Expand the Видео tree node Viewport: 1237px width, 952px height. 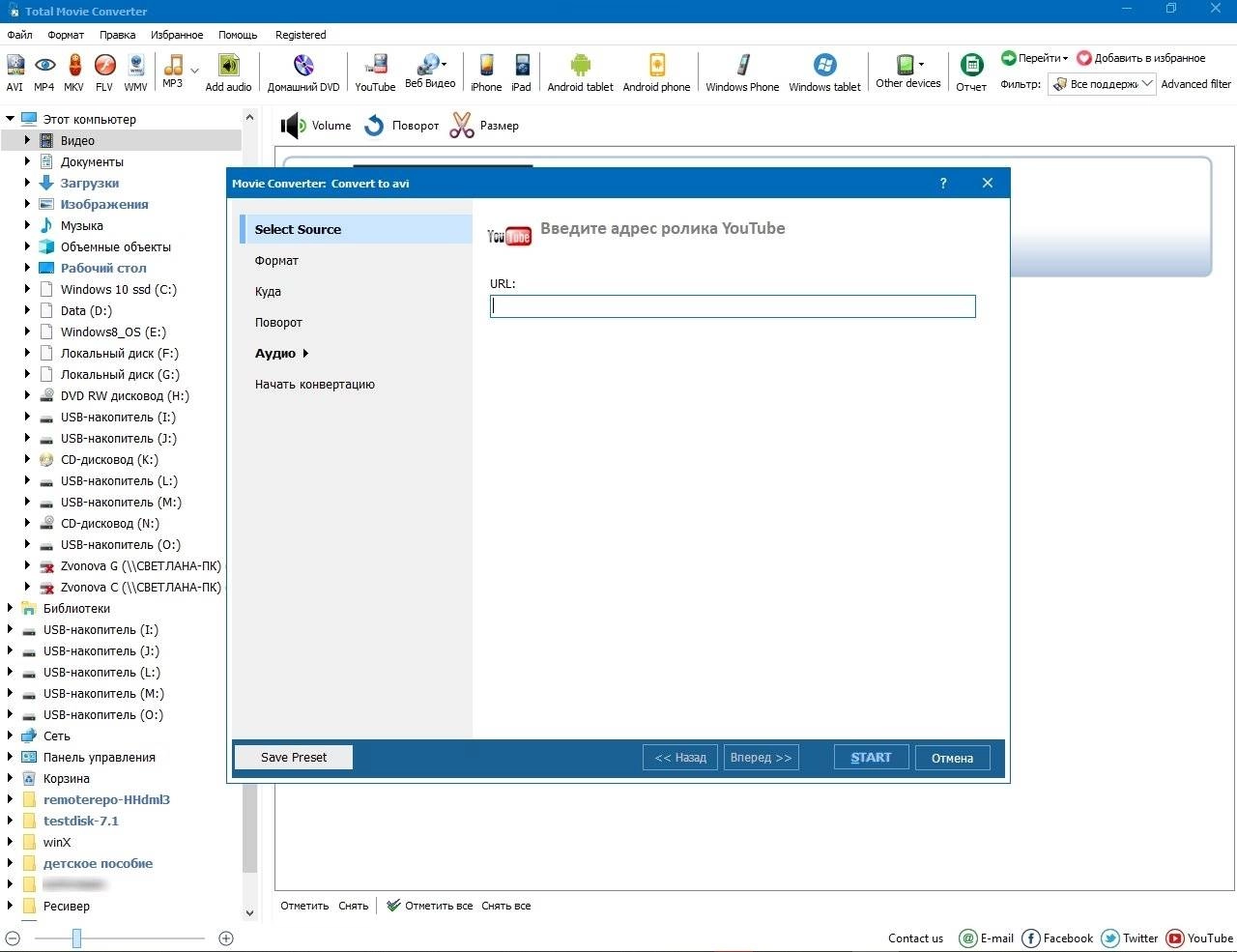click(27, 140)
